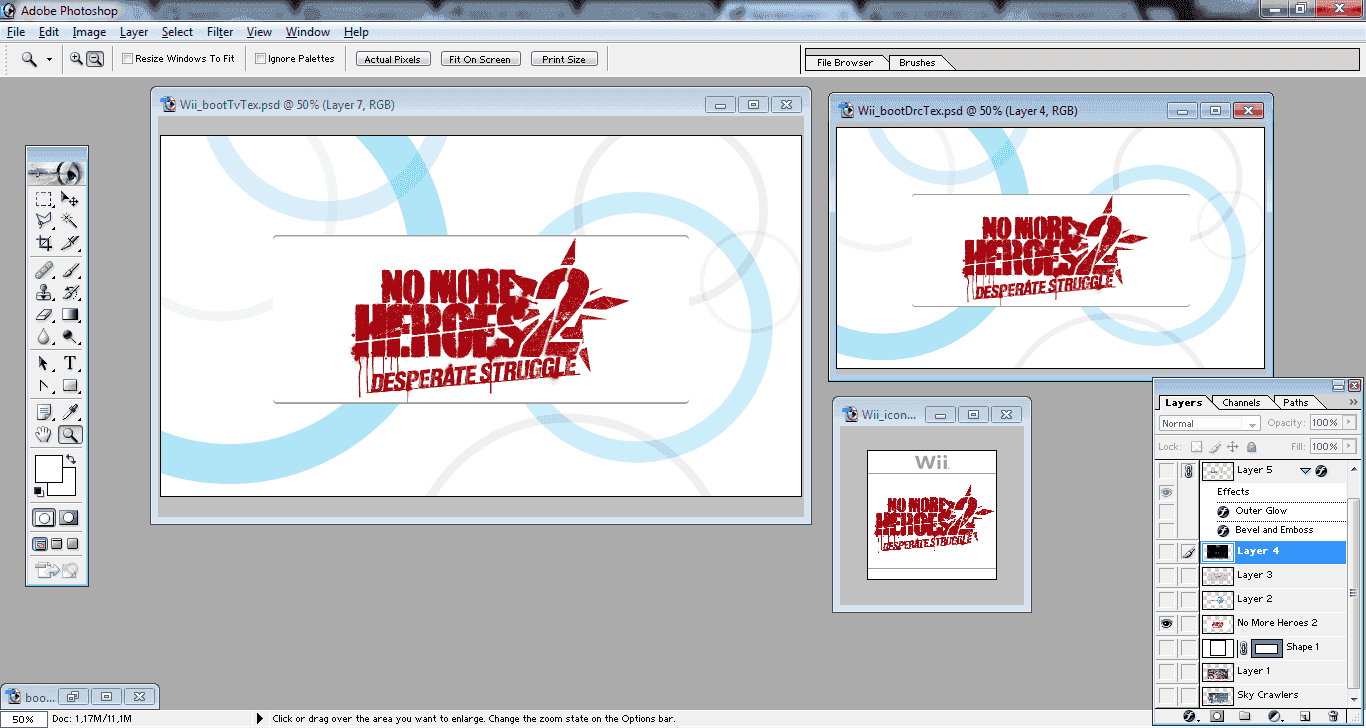Select the Dodge tool
Image resolution: width=1366 pixels, height=728 pixels.
pos(70,336)
